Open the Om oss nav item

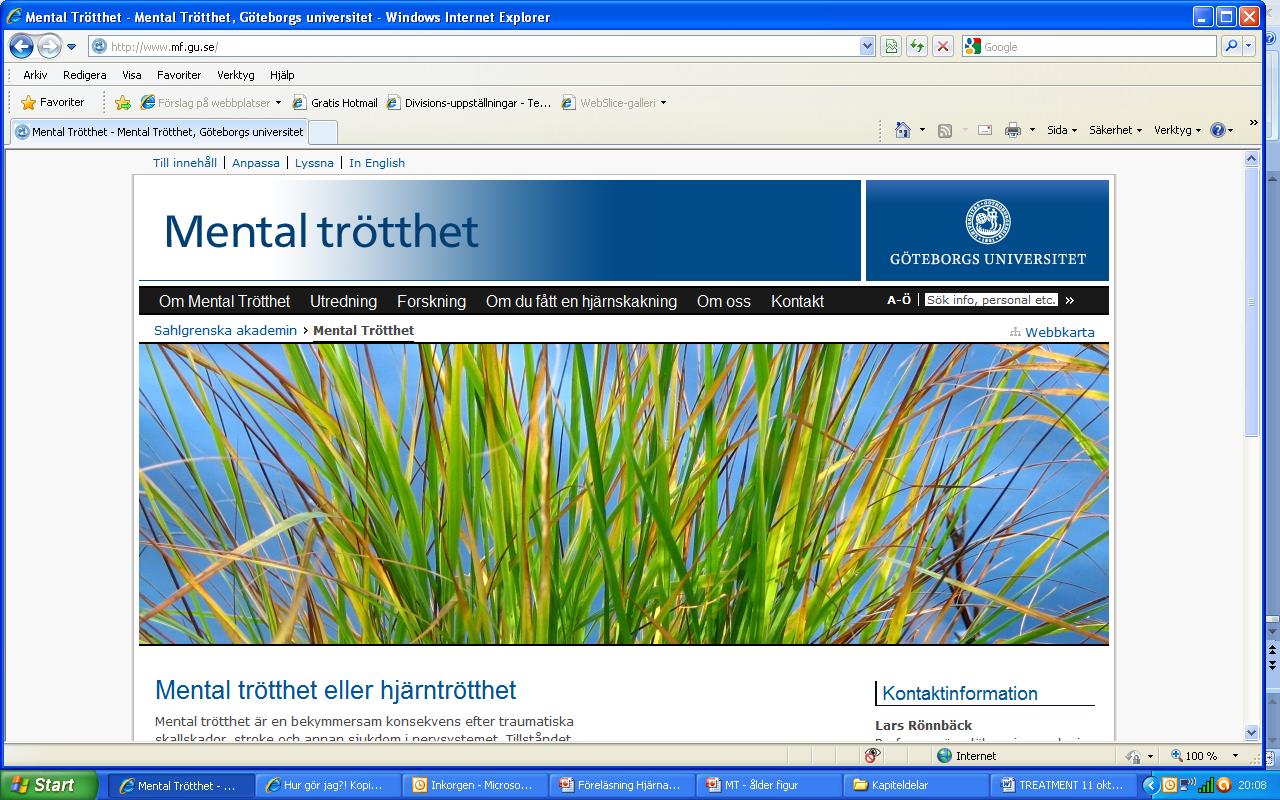click(724, 301)
